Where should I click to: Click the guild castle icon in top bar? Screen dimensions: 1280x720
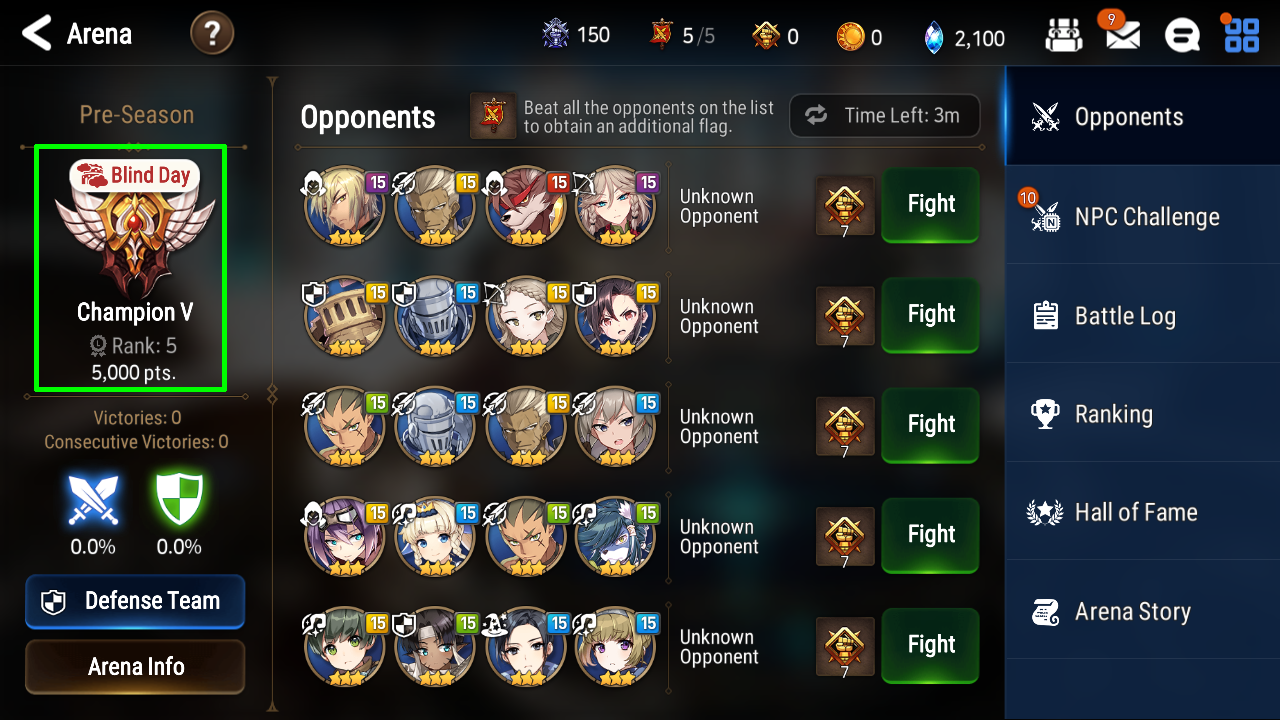pyautogui.click(x=1063, y=36)
